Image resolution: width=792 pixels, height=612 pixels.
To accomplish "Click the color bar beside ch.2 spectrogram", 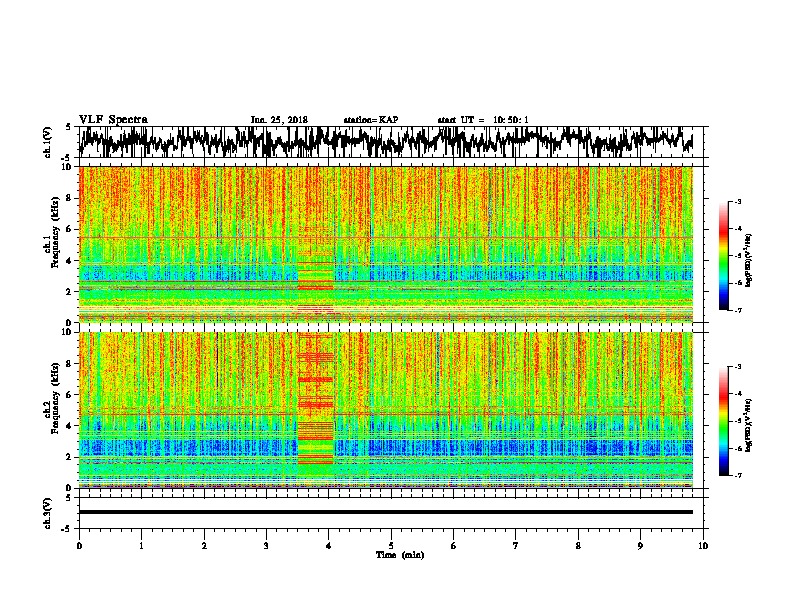I will (723, 421).
